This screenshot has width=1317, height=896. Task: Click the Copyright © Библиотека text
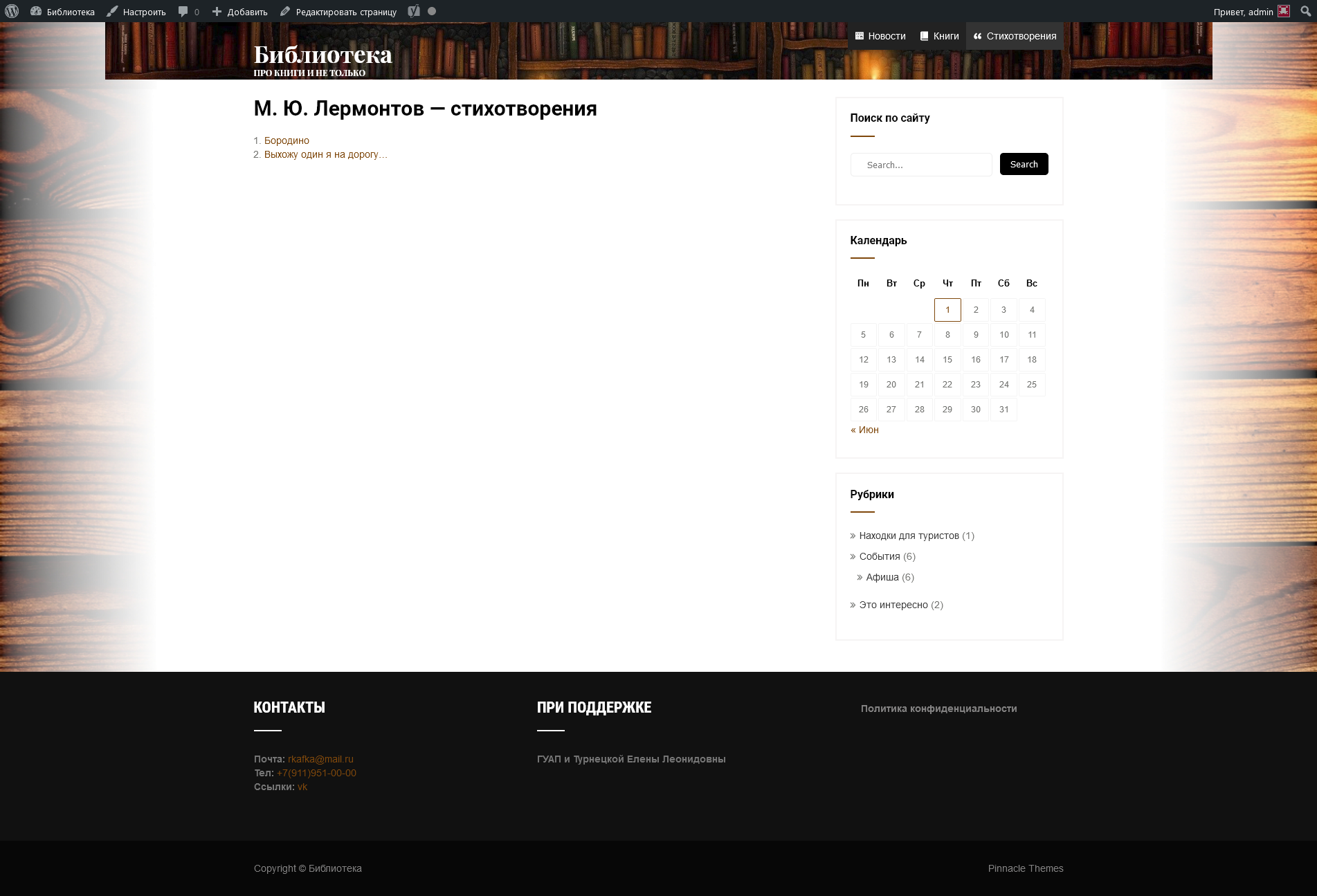click(x=307, y=868)
